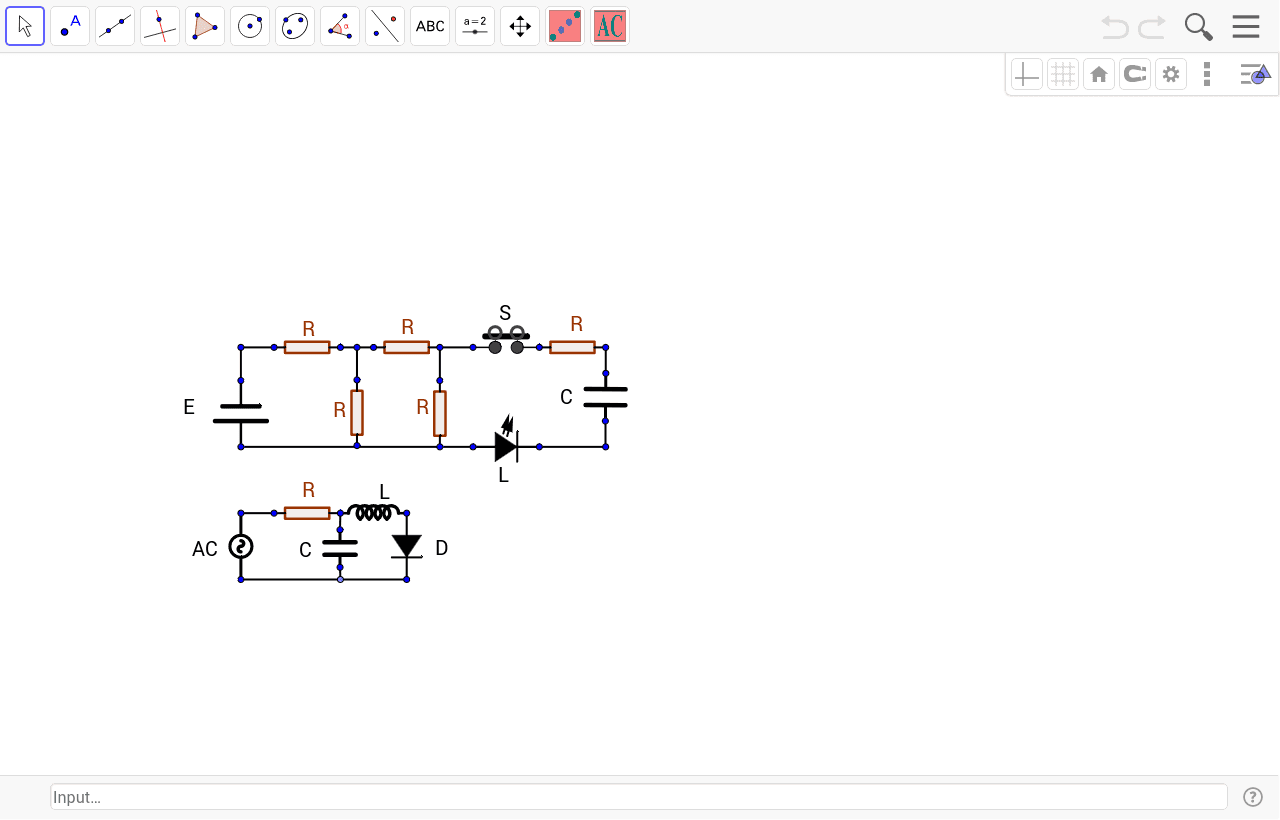This screenshot has height=820, width=1280.
Task: Click the lower-circuit capacitor C symbol
Action: 340,548
